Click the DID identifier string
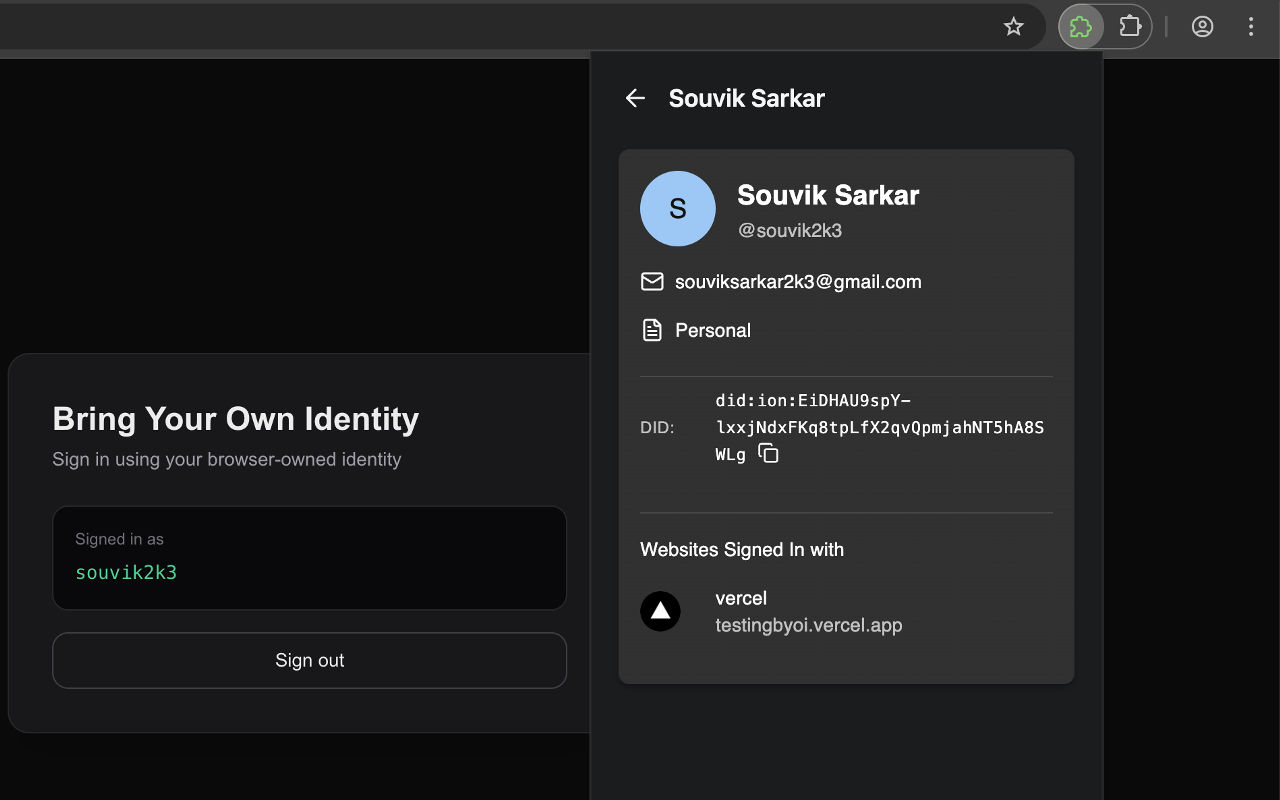Viewport: 1280px width, 800px height. pyautogui.click(x=878, y=427)
